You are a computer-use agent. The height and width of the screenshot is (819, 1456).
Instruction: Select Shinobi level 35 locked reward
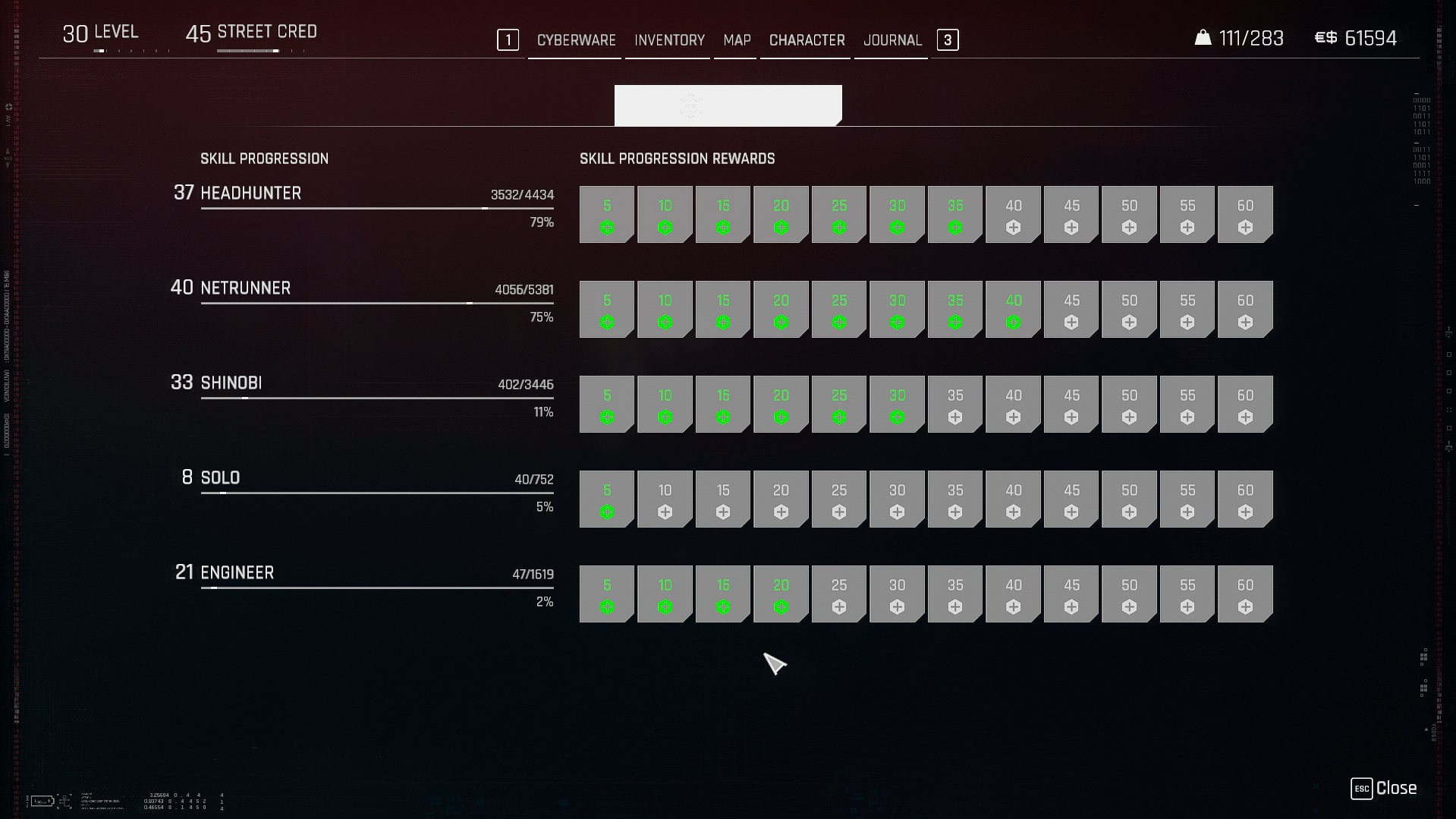954,405
